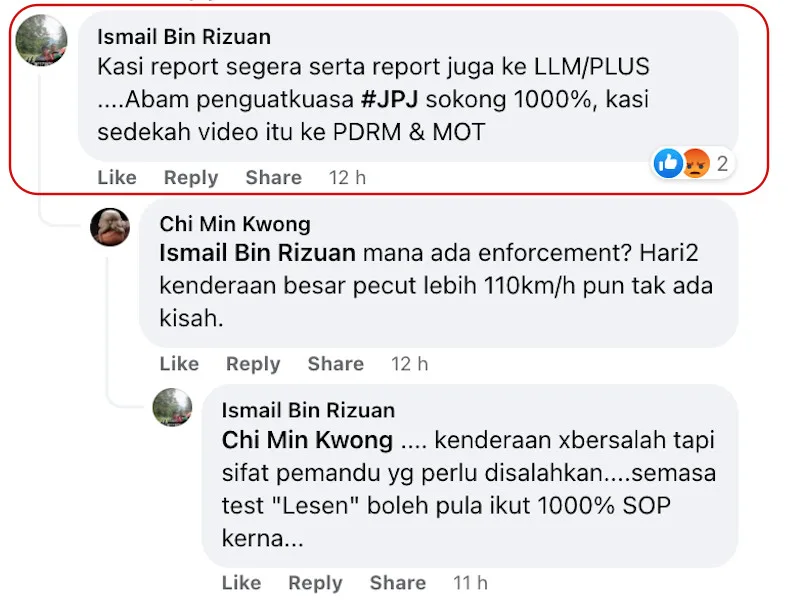Open Chi Min Kwong's profile picture

(x=110, y=227)
